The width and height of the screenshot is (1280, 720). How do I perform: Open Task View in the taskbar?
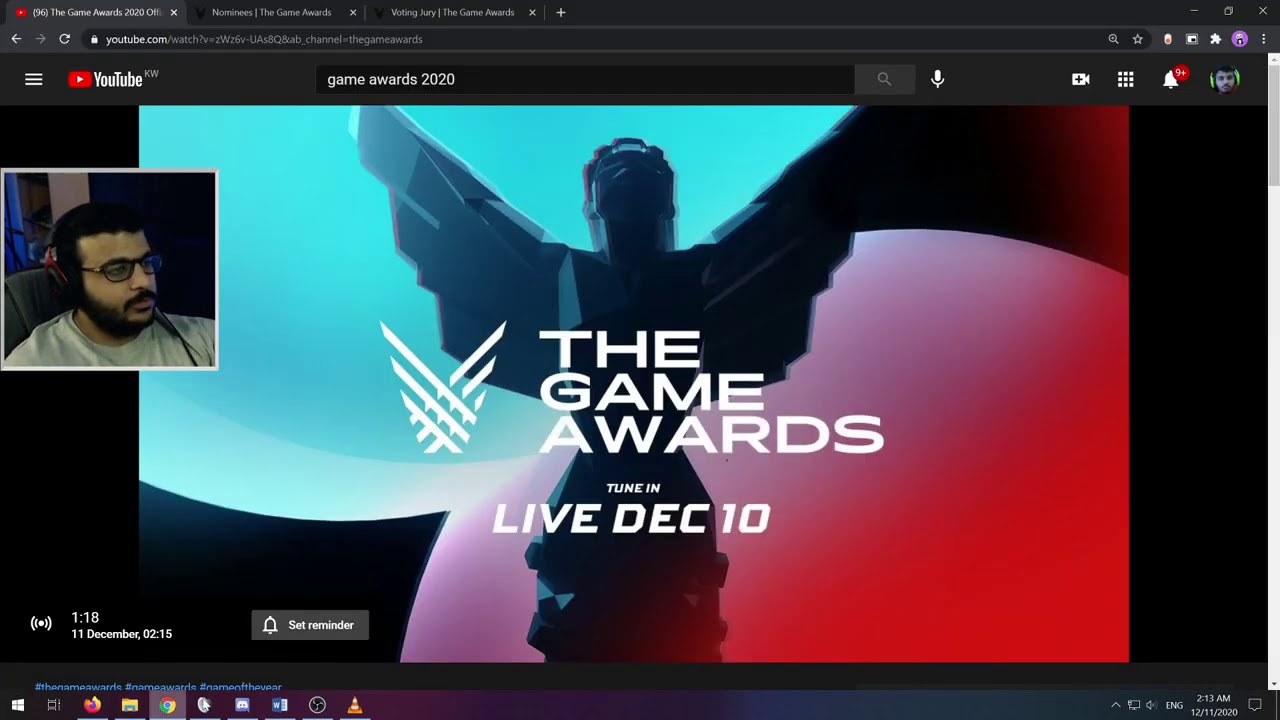(54, 705)
